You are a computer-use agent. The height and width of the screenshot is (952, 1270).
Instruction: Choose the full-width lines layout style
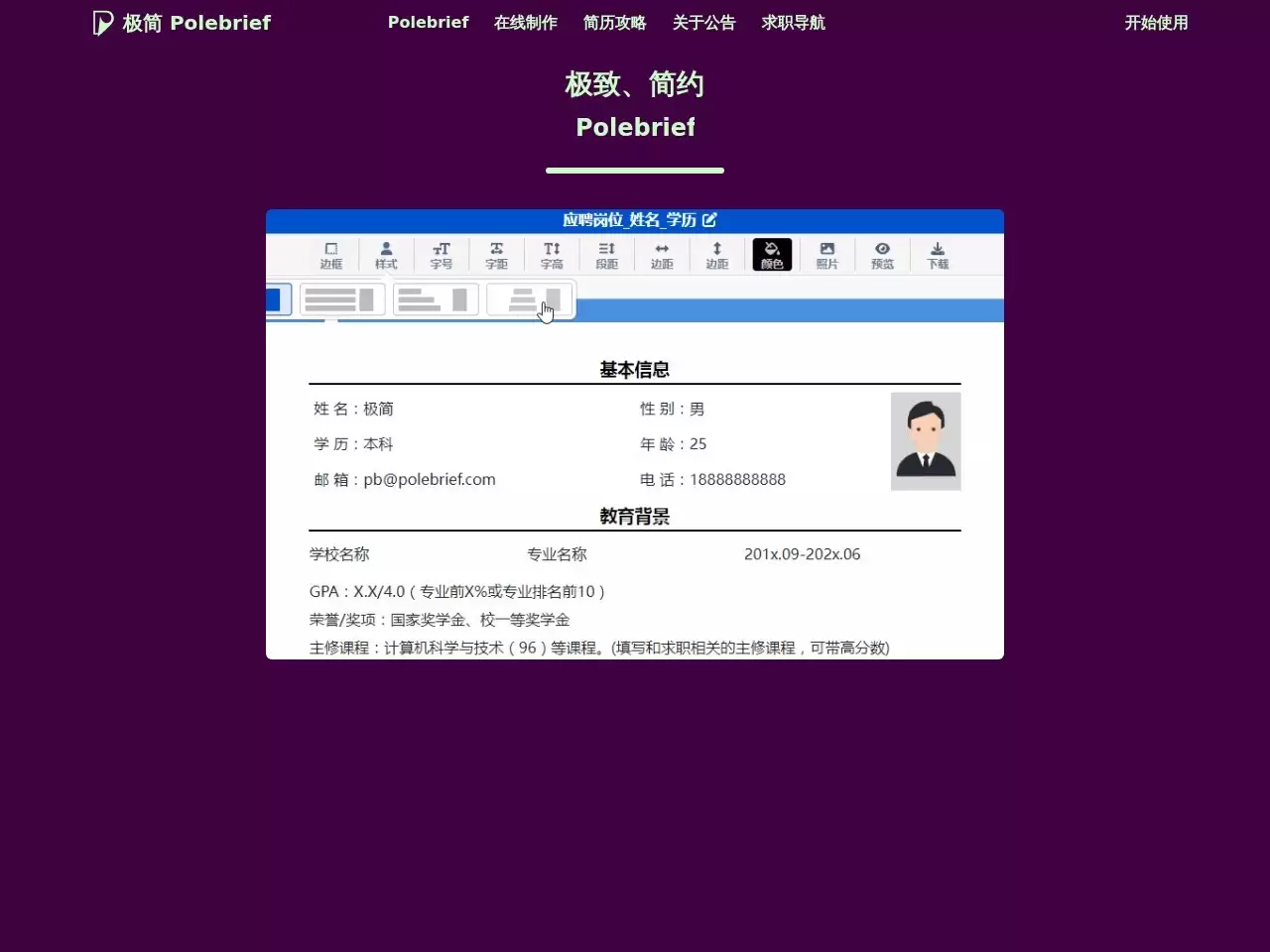pyautogui.click(x=342, y=299)
